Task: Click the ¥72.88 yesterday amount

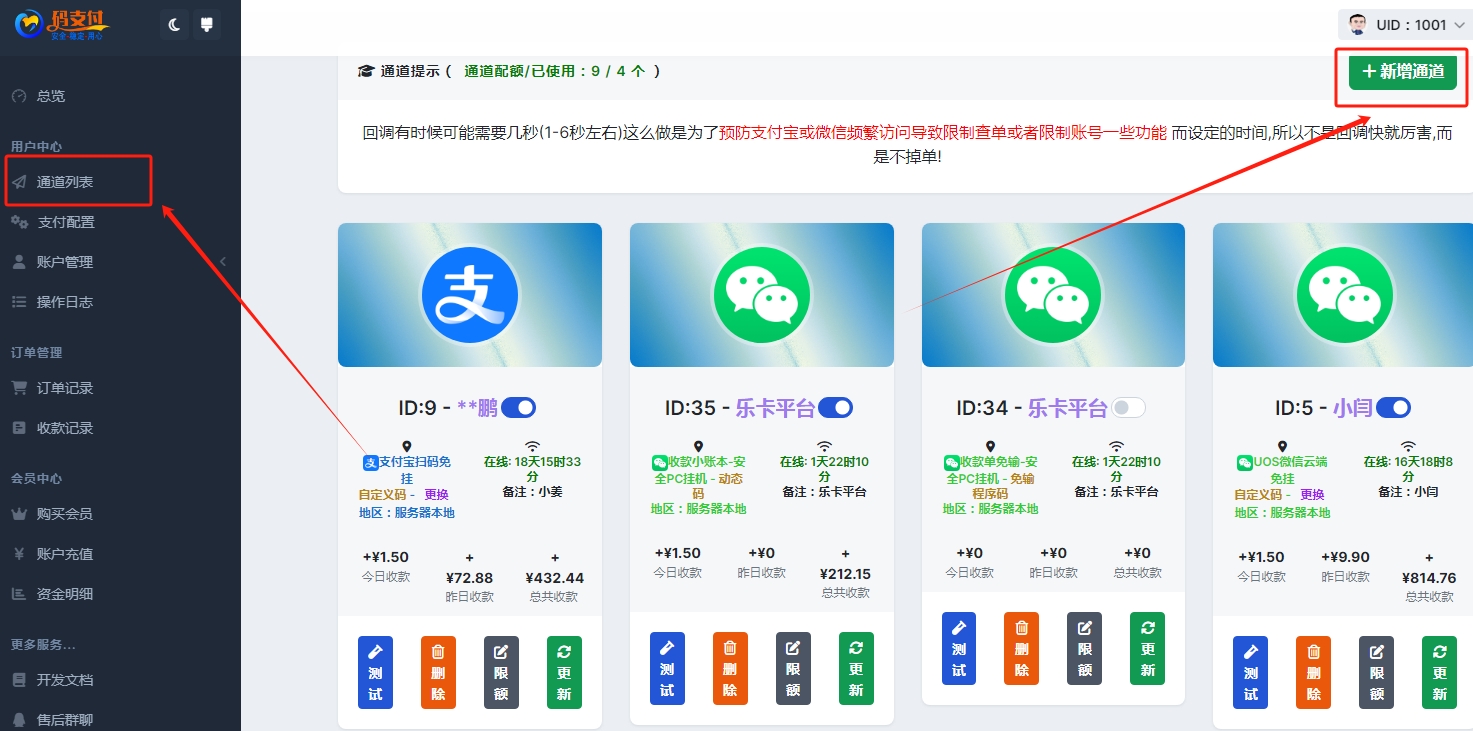Action: 469,578
